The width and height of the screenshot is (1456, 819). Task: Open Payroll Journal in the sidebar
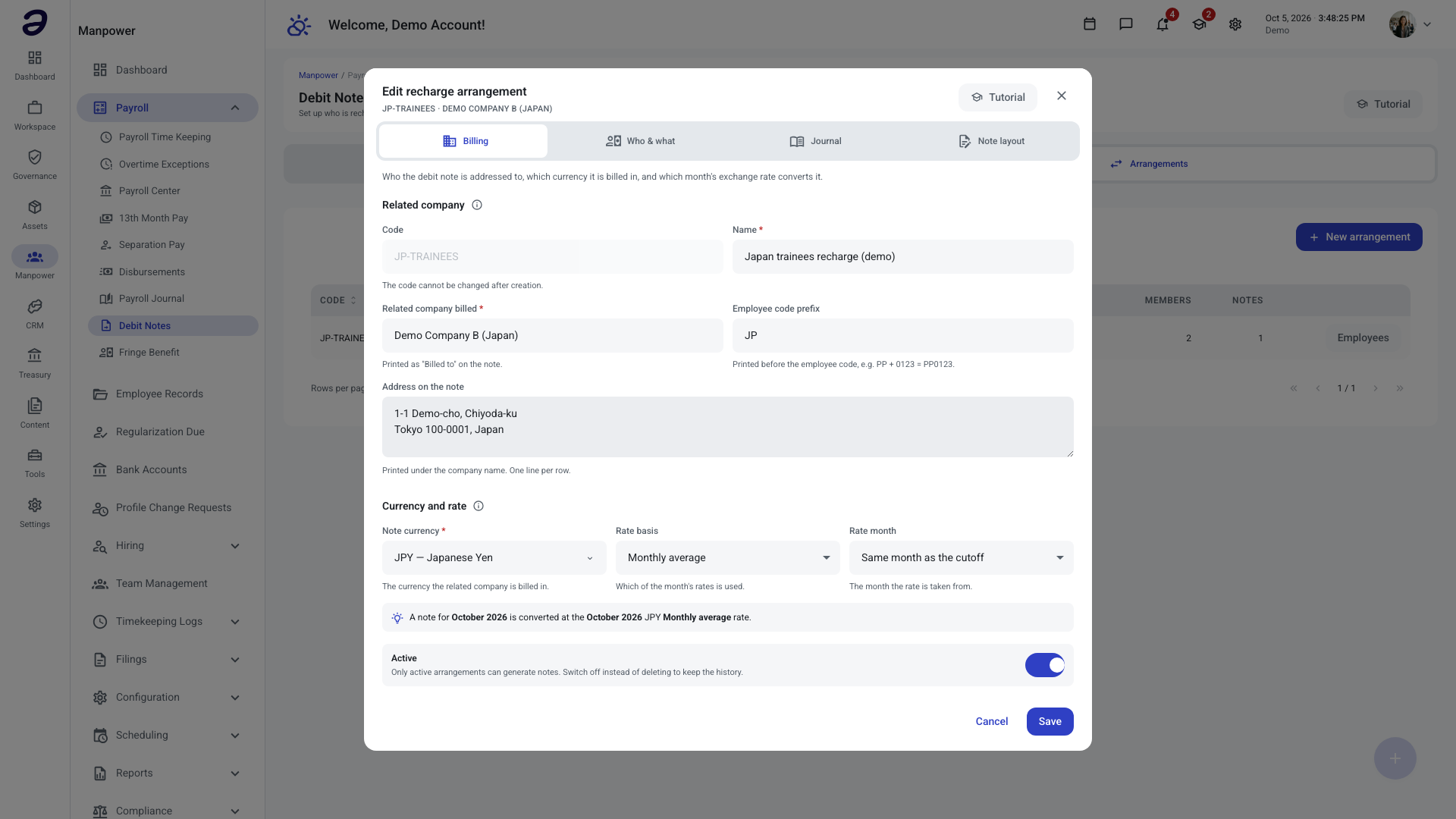173,299
